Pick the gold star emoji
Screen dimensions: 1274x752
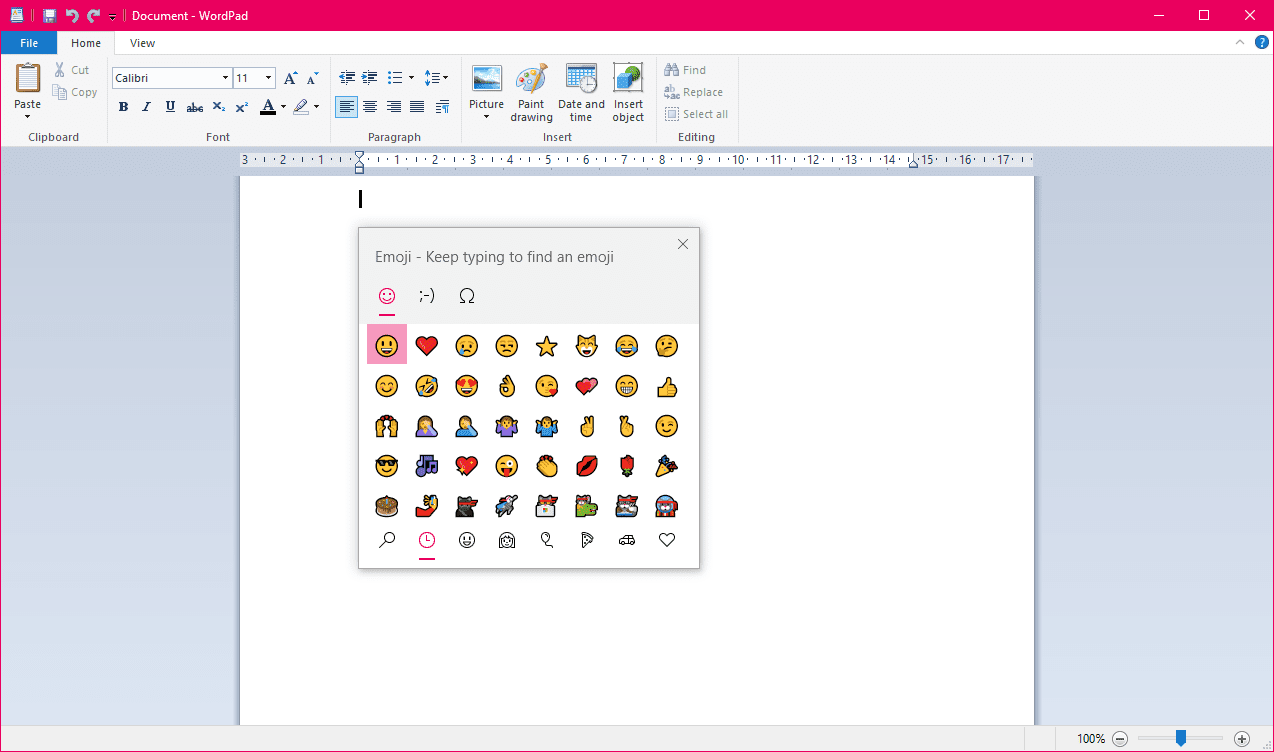[x=546, y=346]
